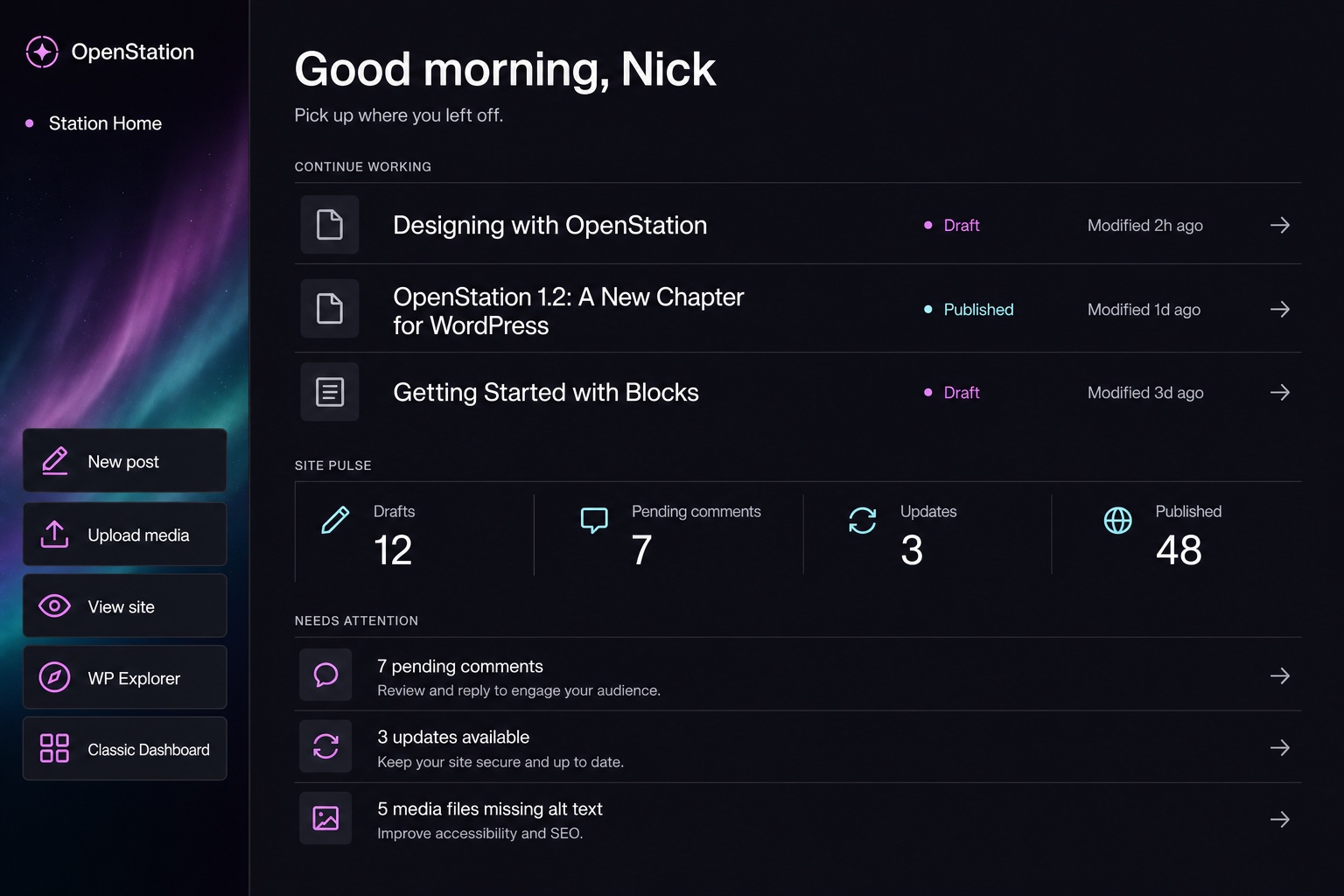Click the Continue Working section label

click(x=363, y=166)
